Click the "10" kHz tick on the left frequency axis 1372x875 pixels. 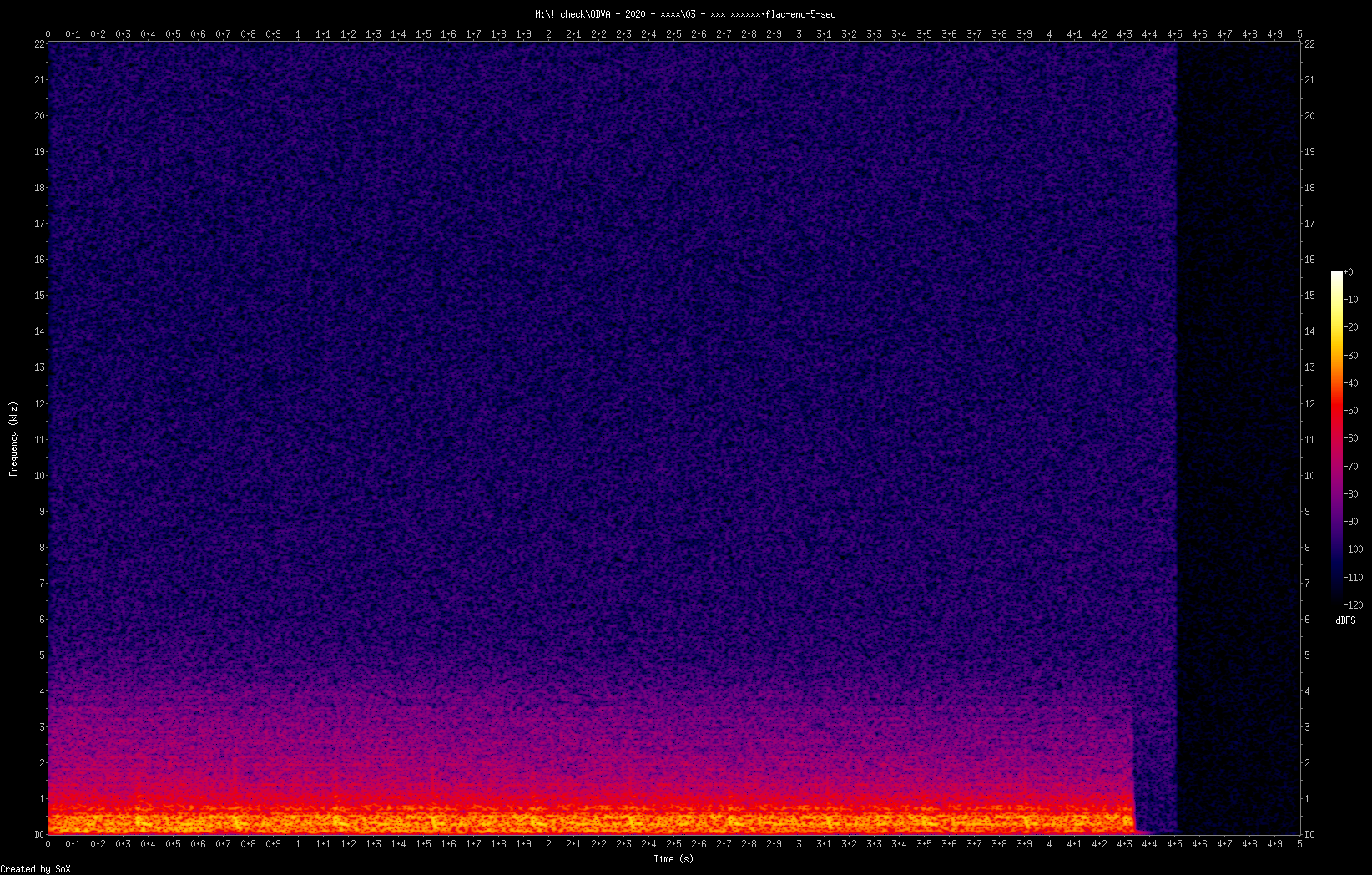click(39, 476)
